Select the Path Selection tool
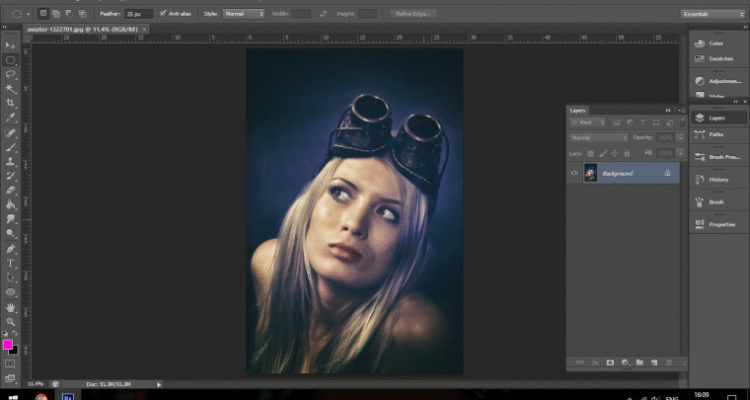750x400 pixels. coord(10,278)
